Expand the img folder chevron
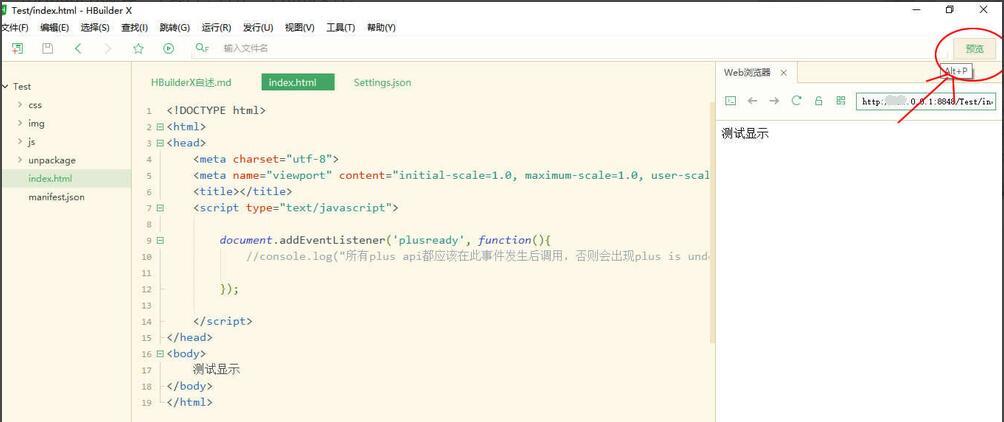 tap(20, 123)
